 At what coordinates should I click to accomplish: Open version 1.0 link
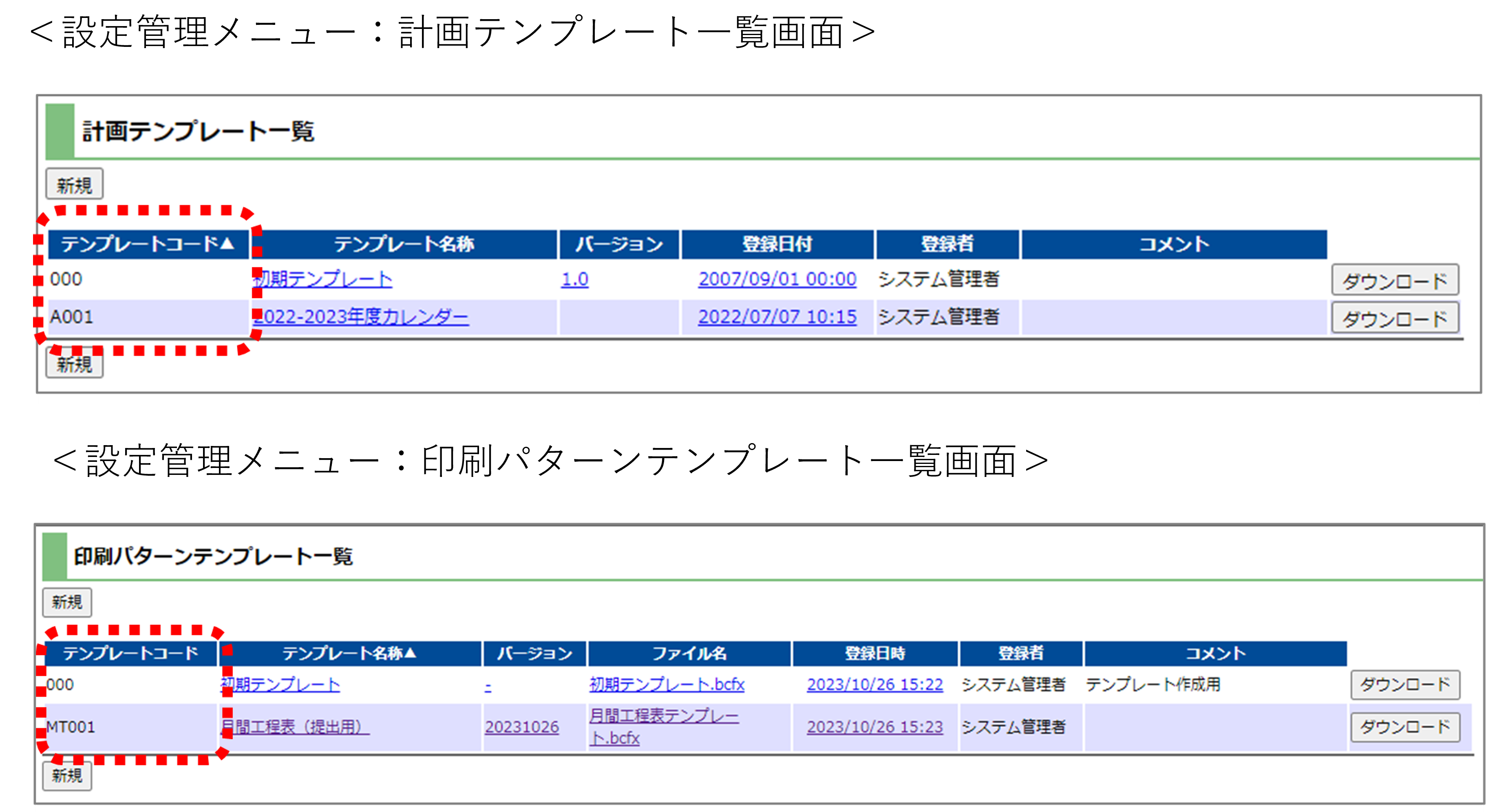(575, 279)
